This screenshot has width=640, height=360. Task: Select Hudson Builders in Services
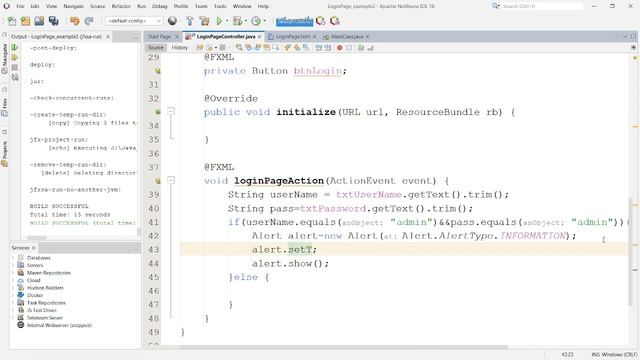pyautogui.click(x=45, y=288)
